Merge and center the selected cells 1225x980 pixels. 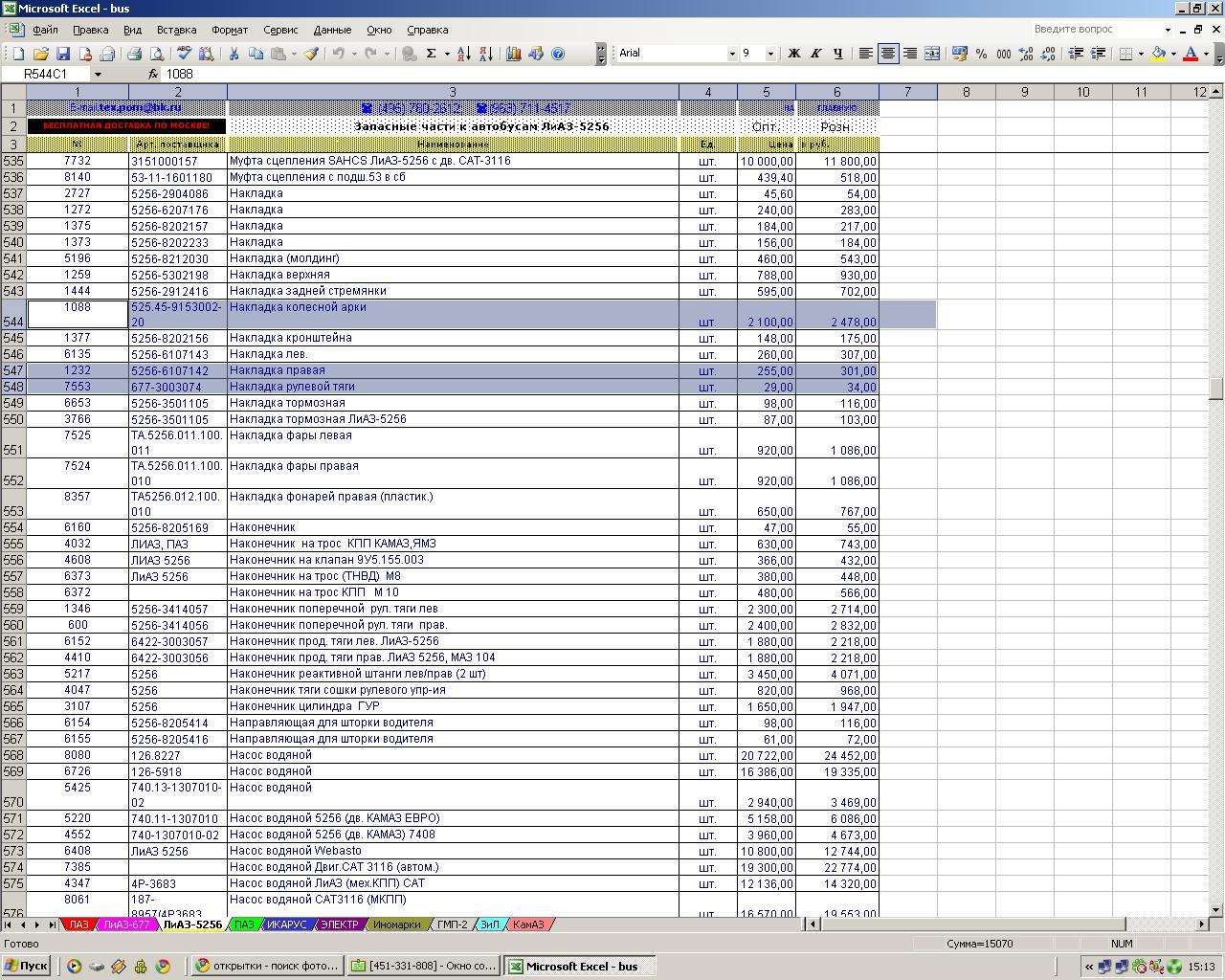tap(931, 54)
